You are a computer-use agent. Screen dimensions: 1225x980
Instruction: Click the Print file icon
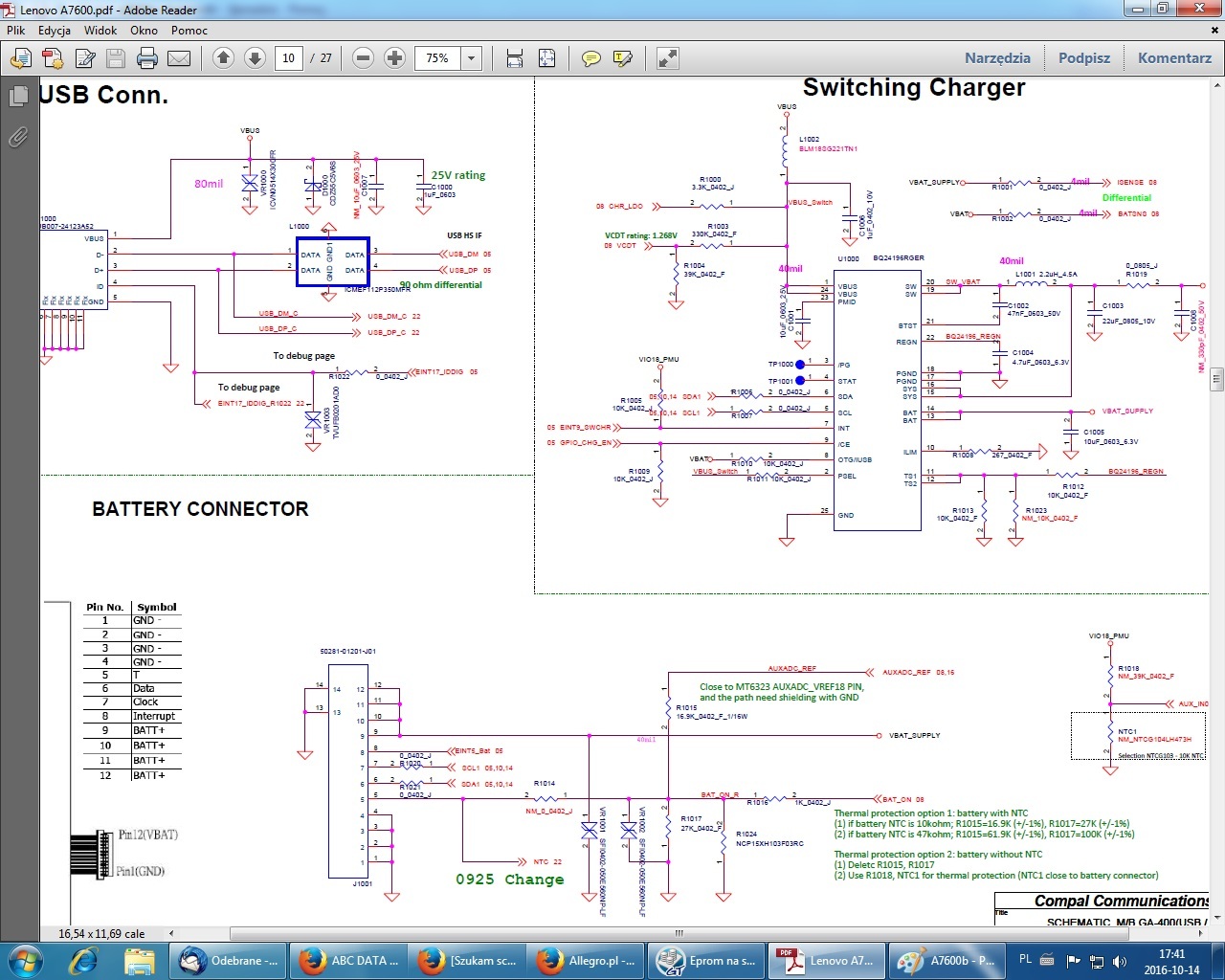click(147, 58)
